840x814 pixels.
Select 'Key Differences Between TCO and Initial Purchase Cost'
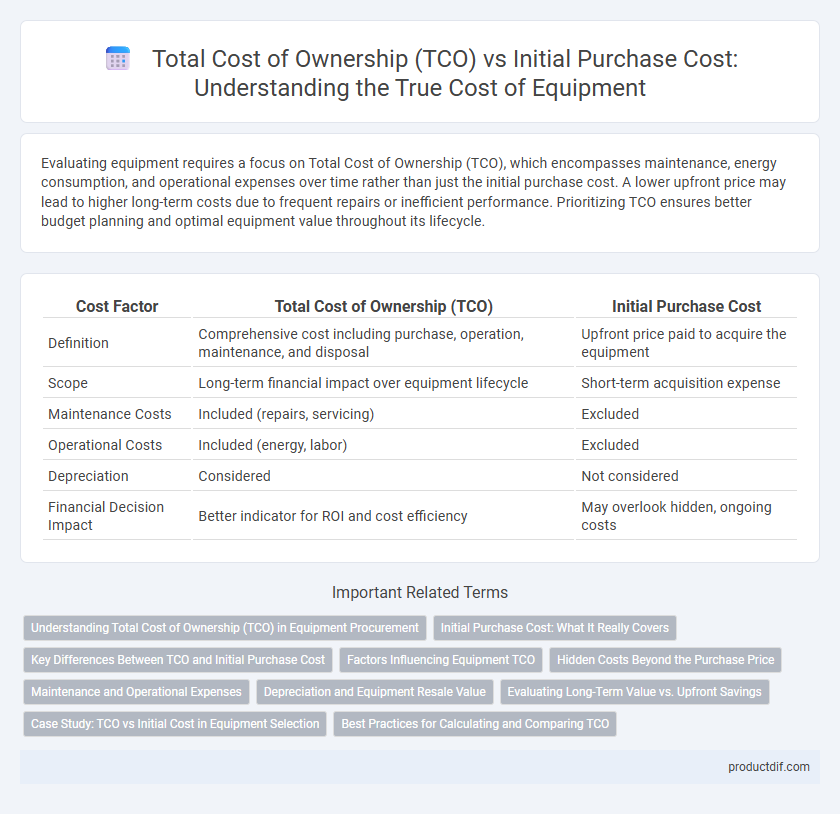point(178,660)
